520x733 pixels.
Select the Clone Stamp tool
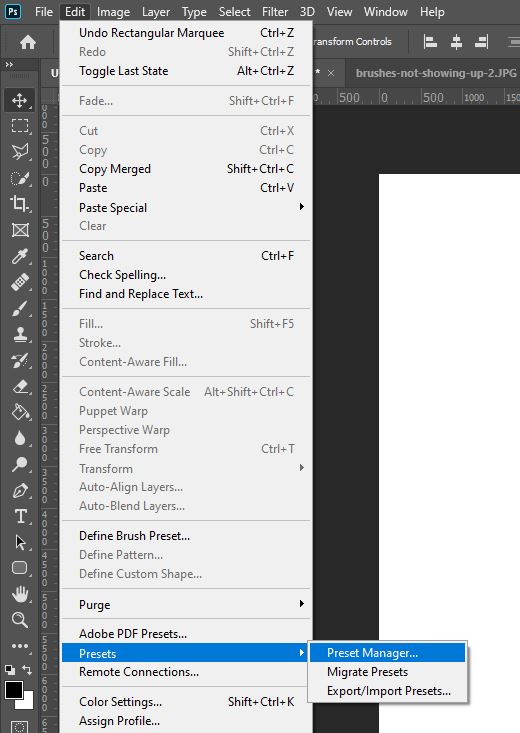coord(20,334)
